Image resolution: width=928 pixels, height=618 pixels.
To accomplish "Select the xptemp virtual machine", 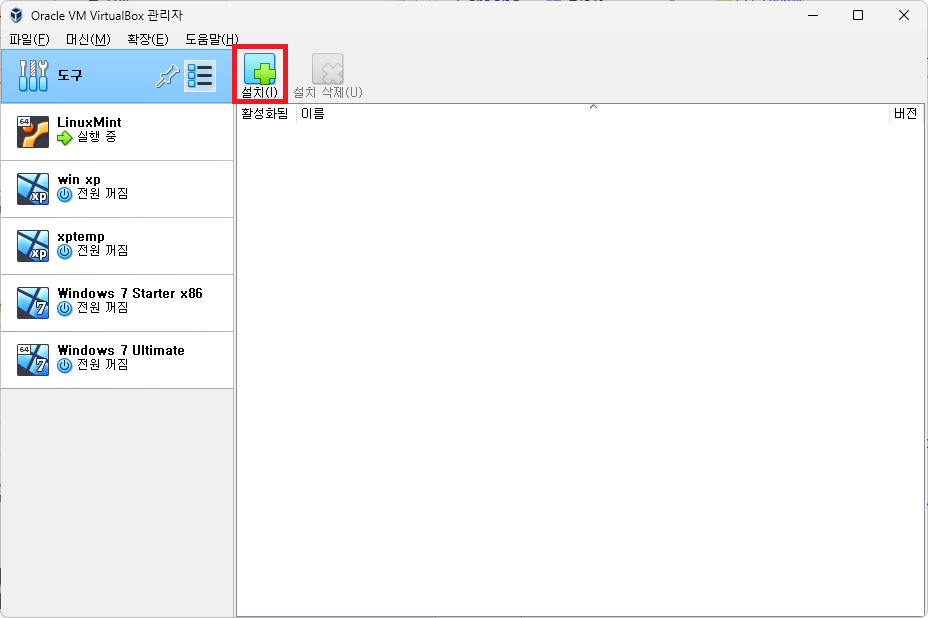I will click(117, 246).
